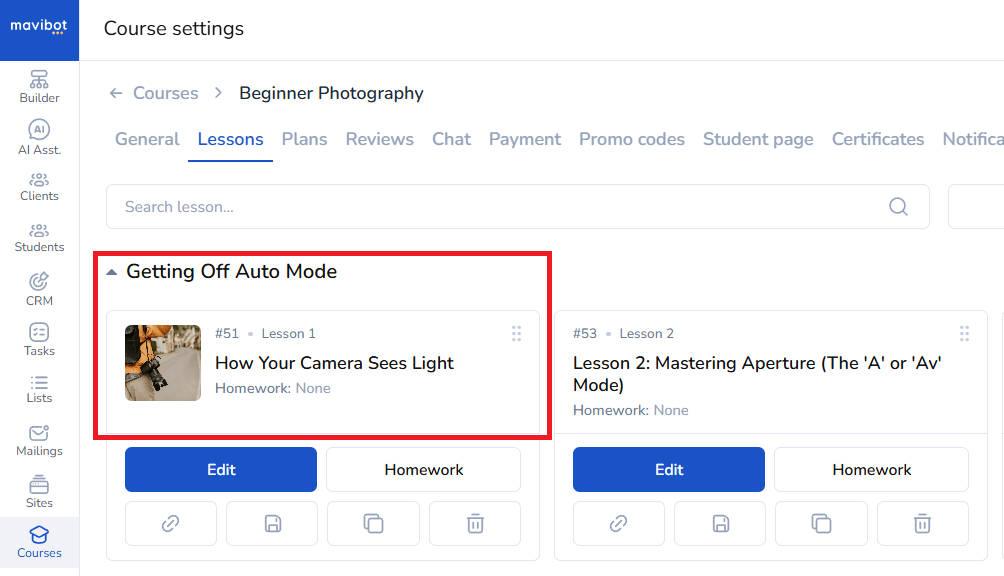Delete Lesson 1 with the trash icon
Viewport: 1004px width, 576px height.
point(475,523)
